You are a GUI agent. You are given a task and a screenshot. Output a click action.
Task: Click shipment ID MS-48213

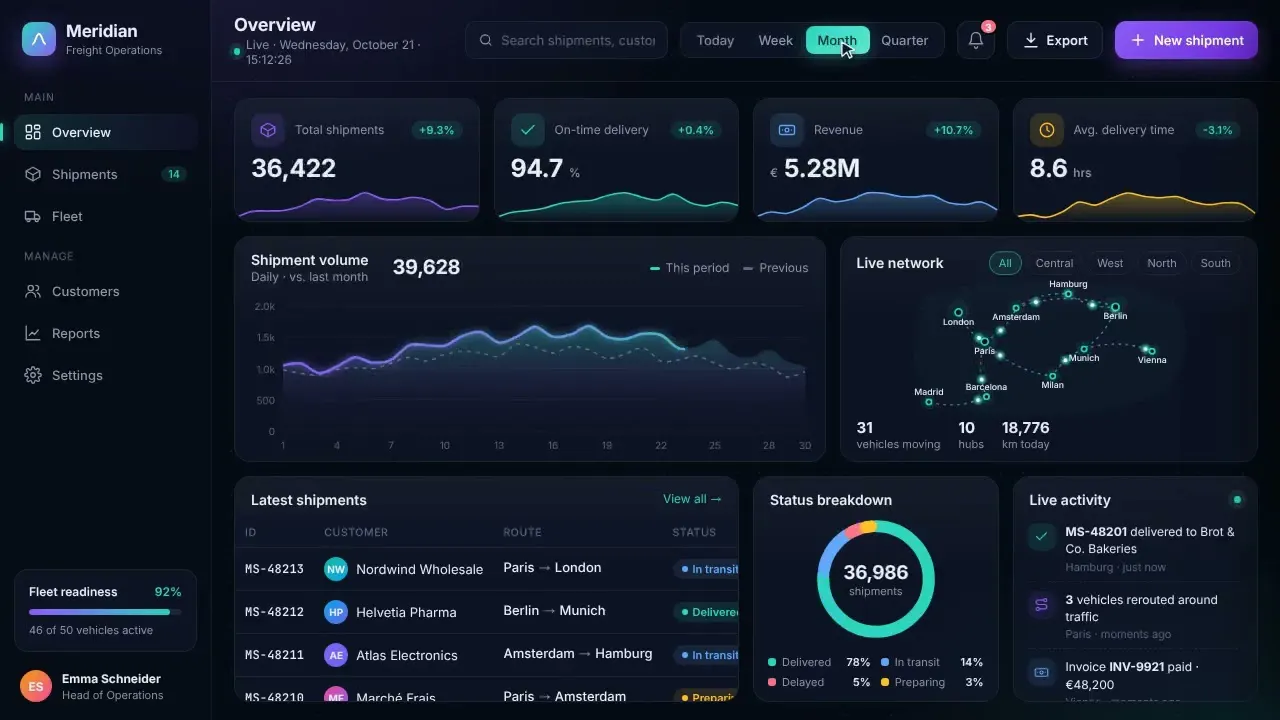point(274,569)
